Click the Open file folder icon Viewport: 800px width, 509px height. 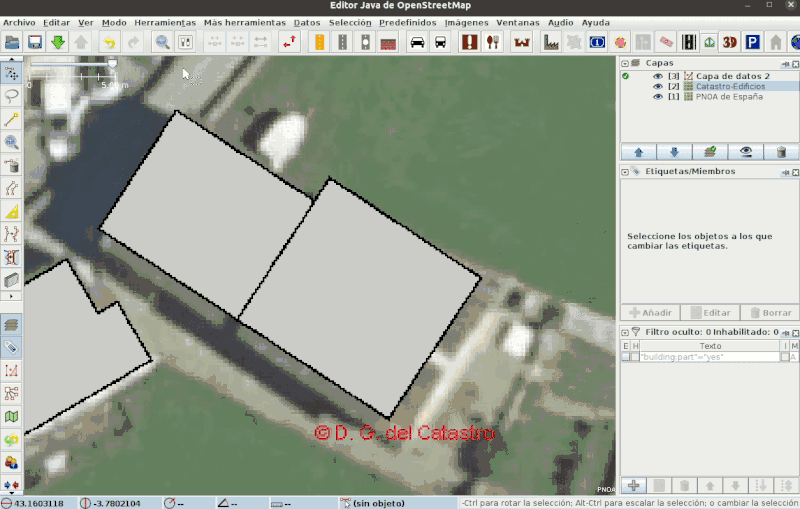point(12,42)
